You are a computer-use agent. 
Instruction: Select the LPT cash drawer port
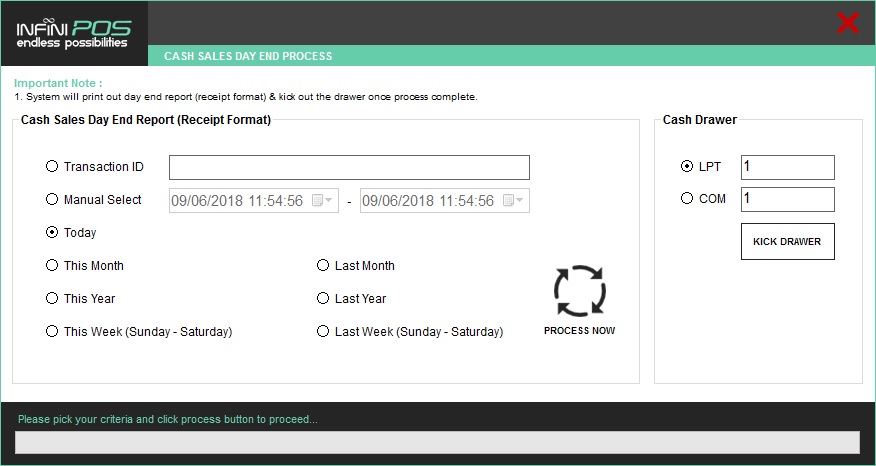click(x=687, y=167)
